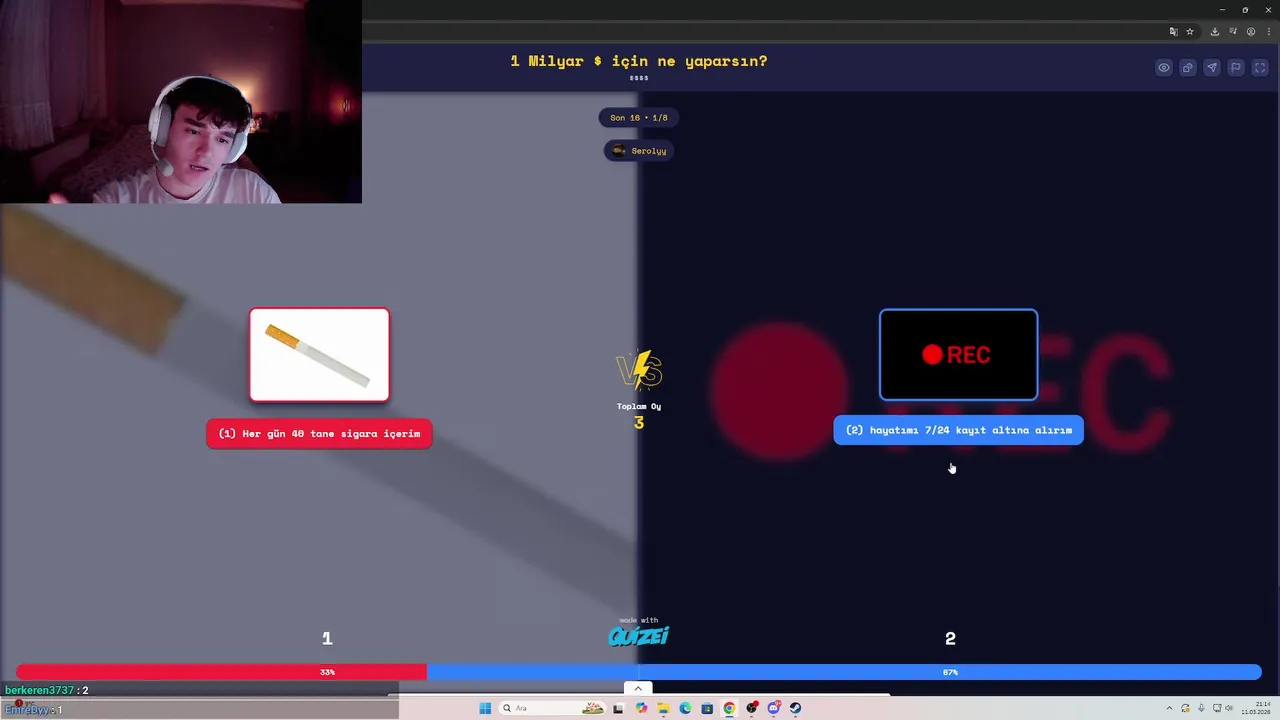Click the volume speaker tray icon
This screenshot has width=1280, height=720.
coord(1229,708)
